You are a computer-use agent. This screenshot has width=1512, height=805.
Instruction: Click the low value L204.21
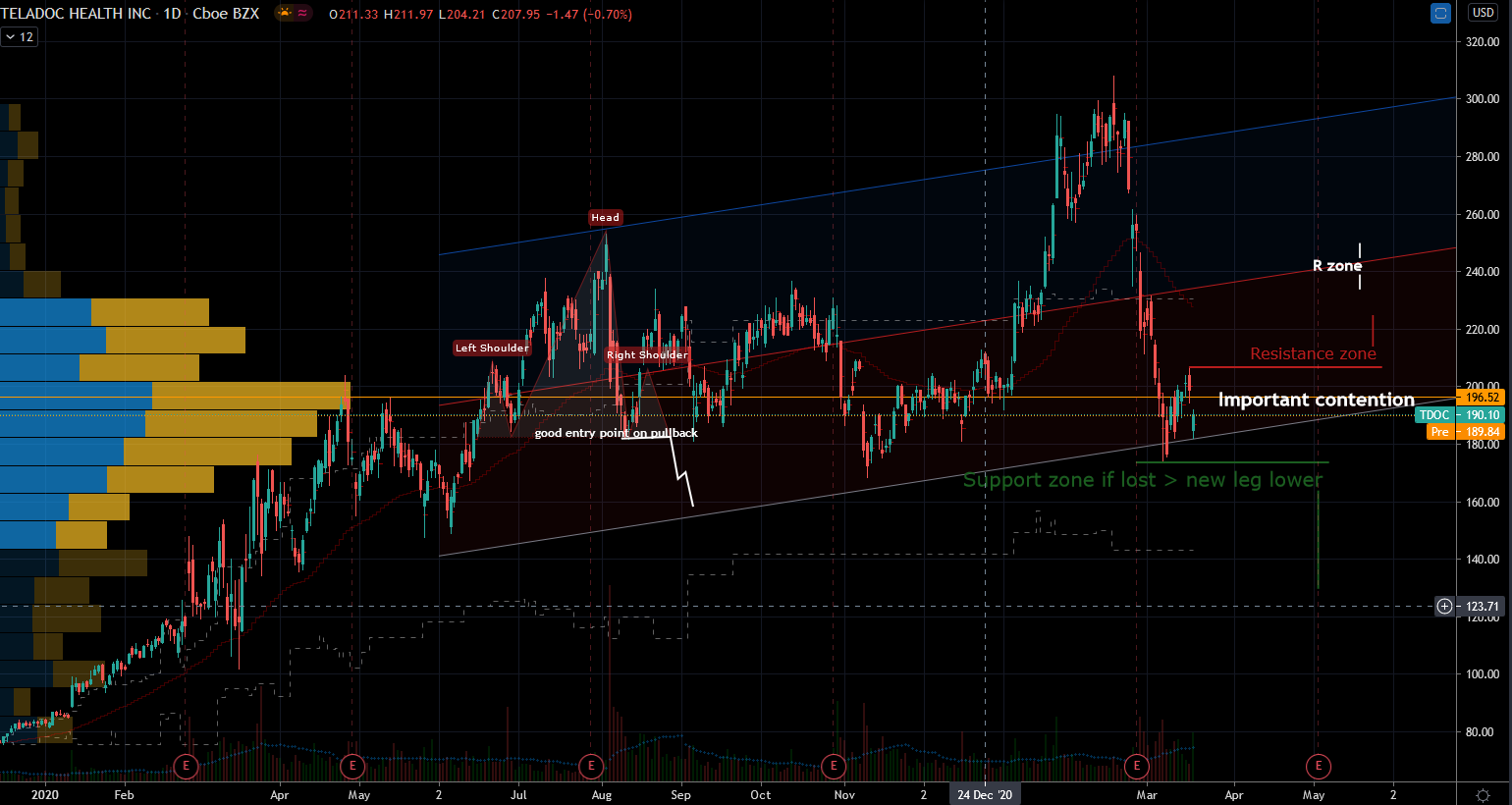461,15
